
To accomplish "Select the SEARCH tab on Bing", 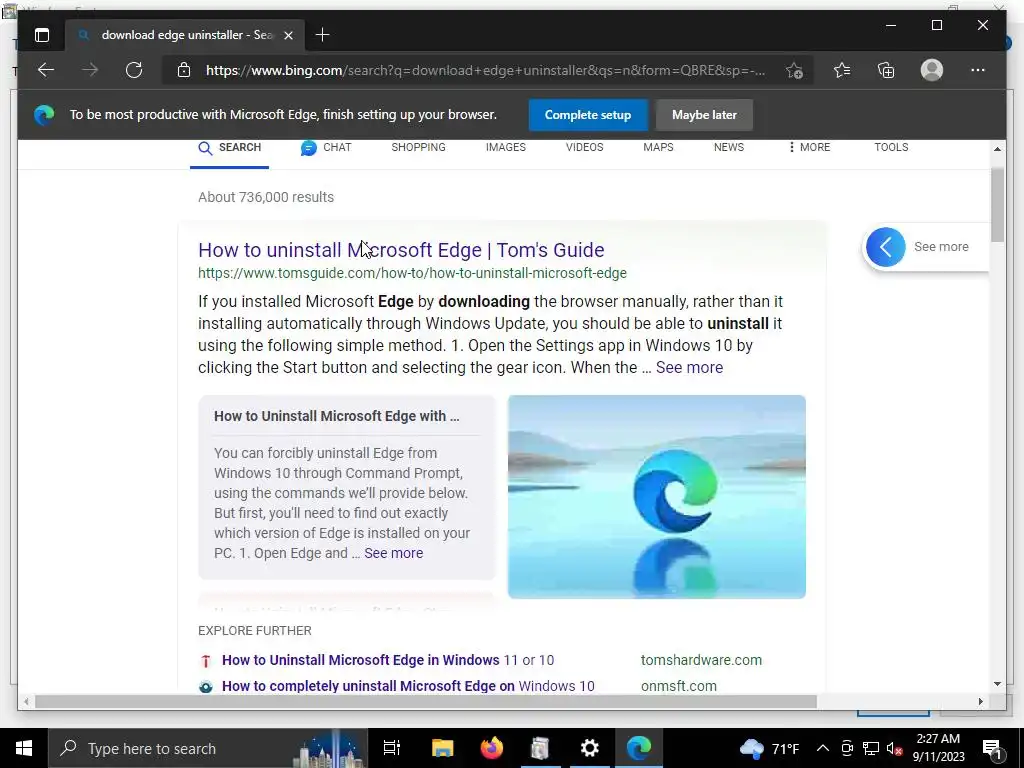I will click(x=229, y=148).
